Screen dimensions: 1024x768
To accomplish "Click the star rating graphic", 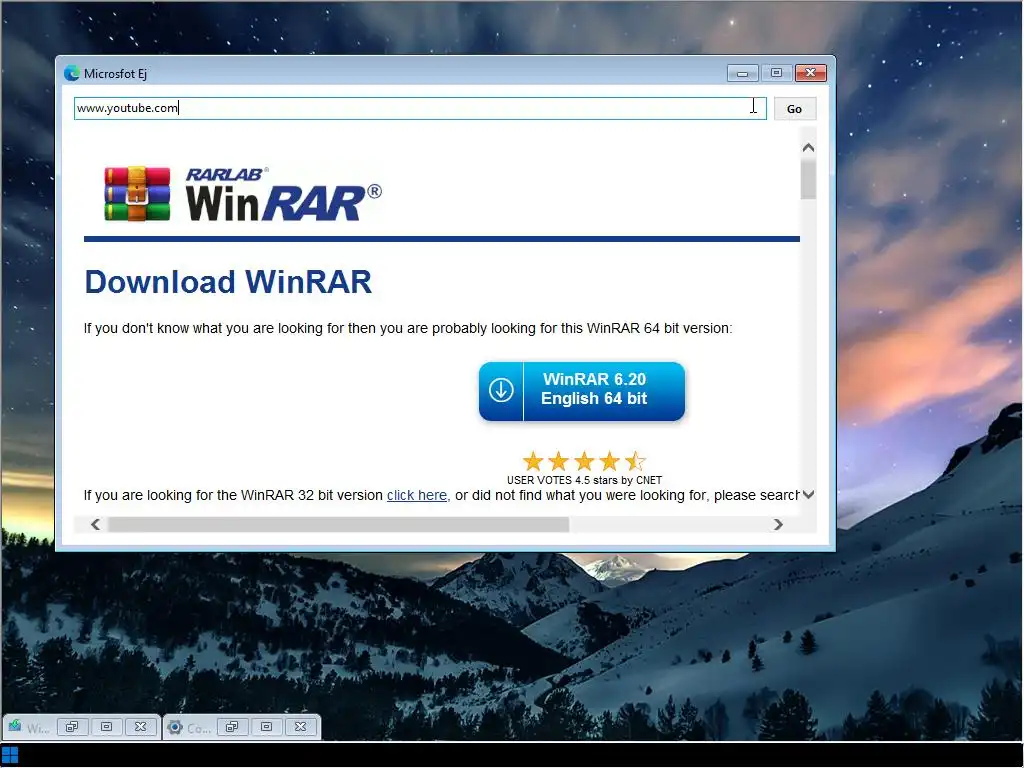I will click(584, 461).
